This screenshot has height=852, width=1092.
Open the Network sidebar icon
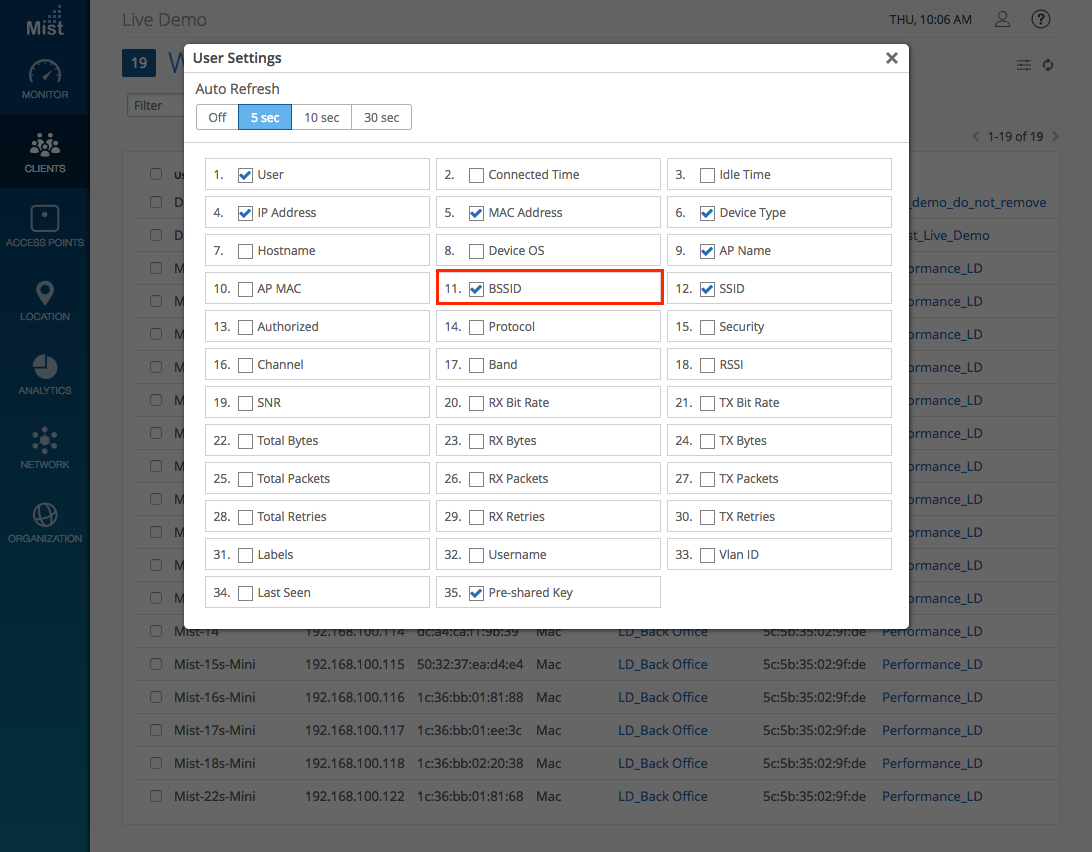45,445
